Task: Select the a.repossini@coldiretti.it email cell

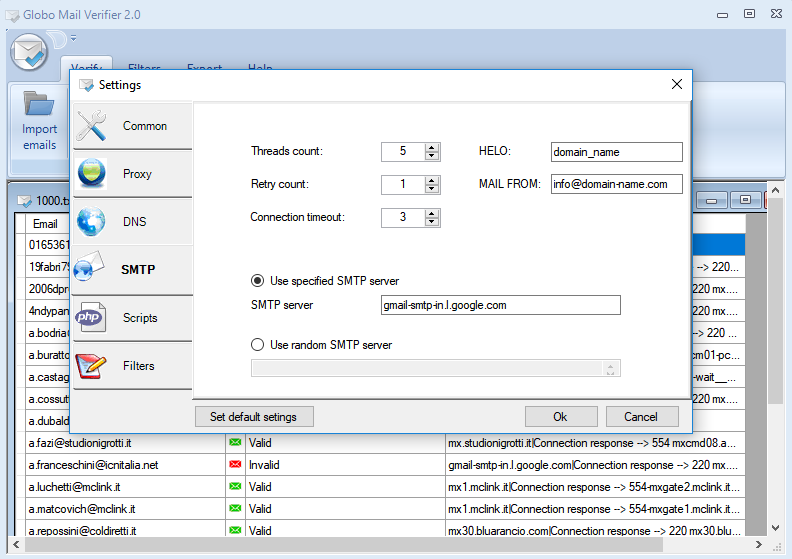Action: [125, 530]
